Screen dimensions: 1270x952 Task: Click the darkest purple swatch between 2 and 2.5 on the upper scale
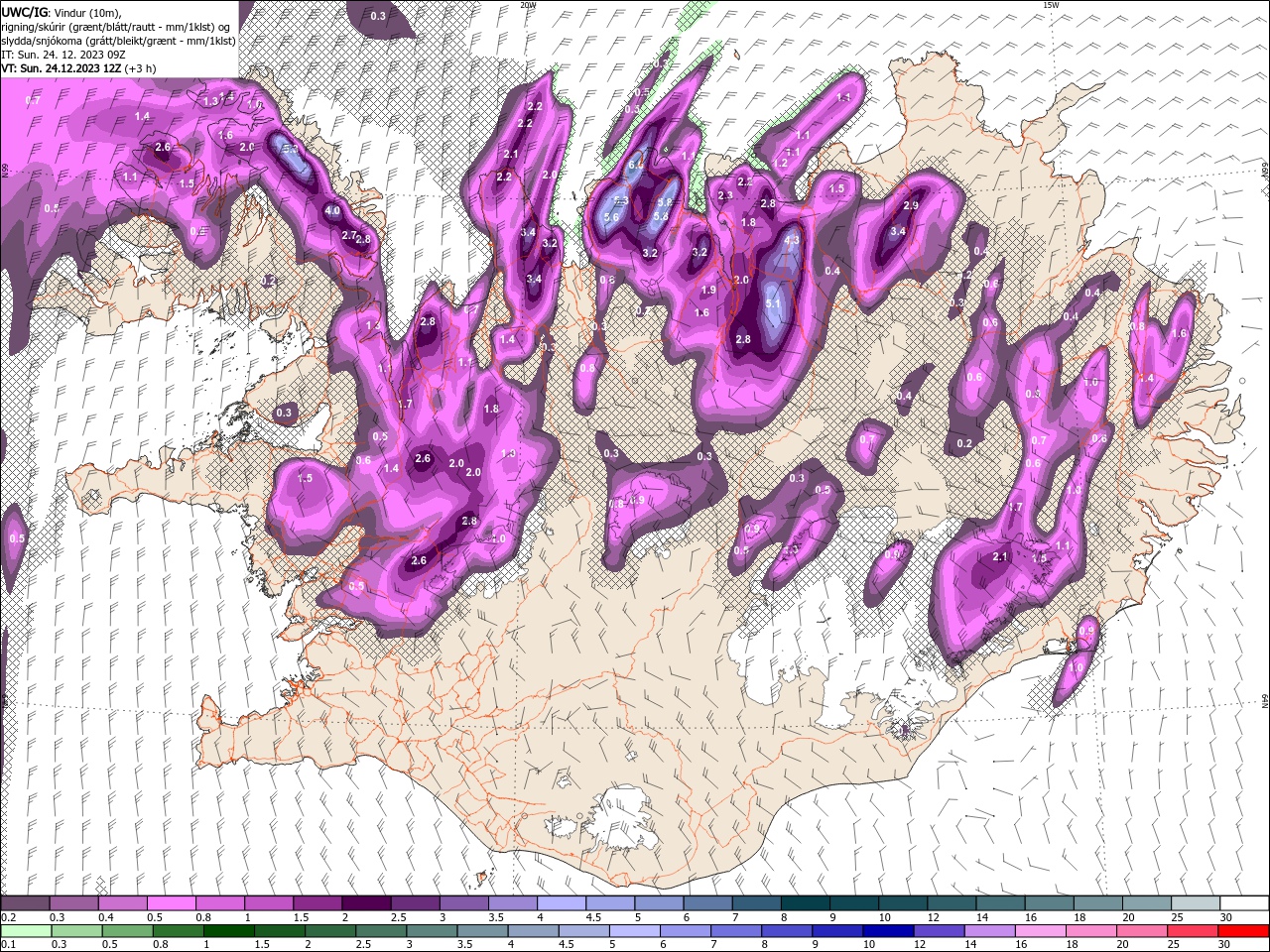coord(366,903)
